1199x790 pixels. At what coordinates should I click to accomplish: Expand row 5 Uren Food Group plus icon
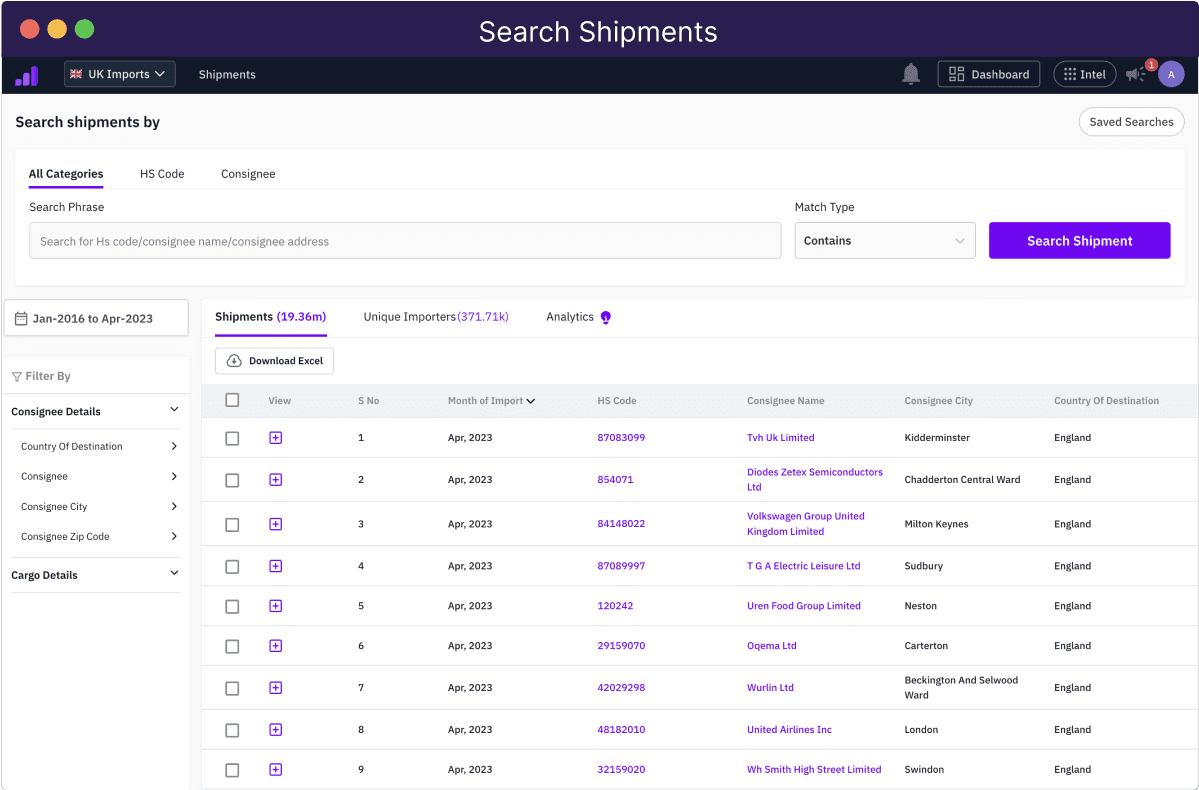point(276,606)
